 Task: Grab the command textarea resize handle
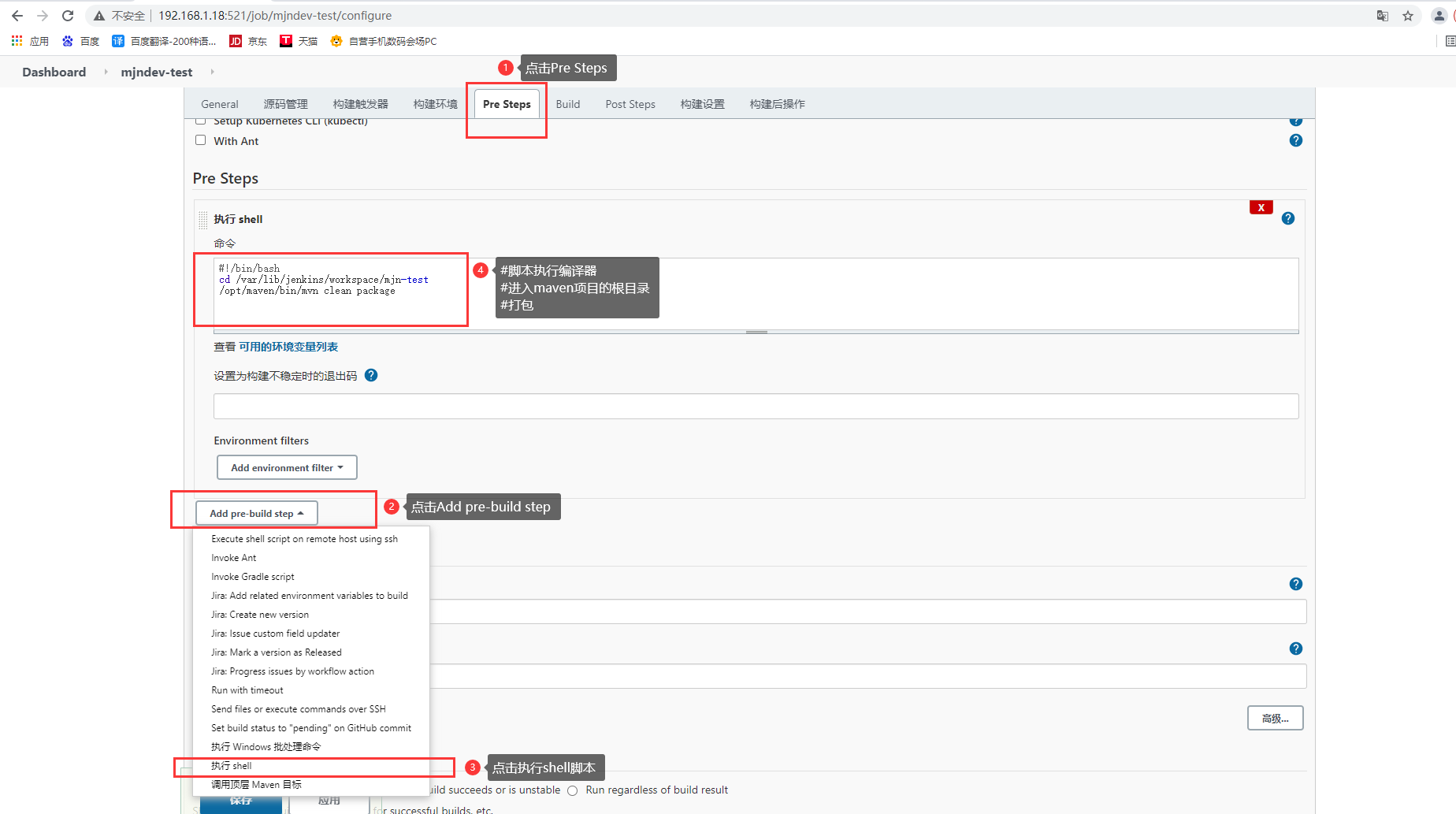click(756, 332)
